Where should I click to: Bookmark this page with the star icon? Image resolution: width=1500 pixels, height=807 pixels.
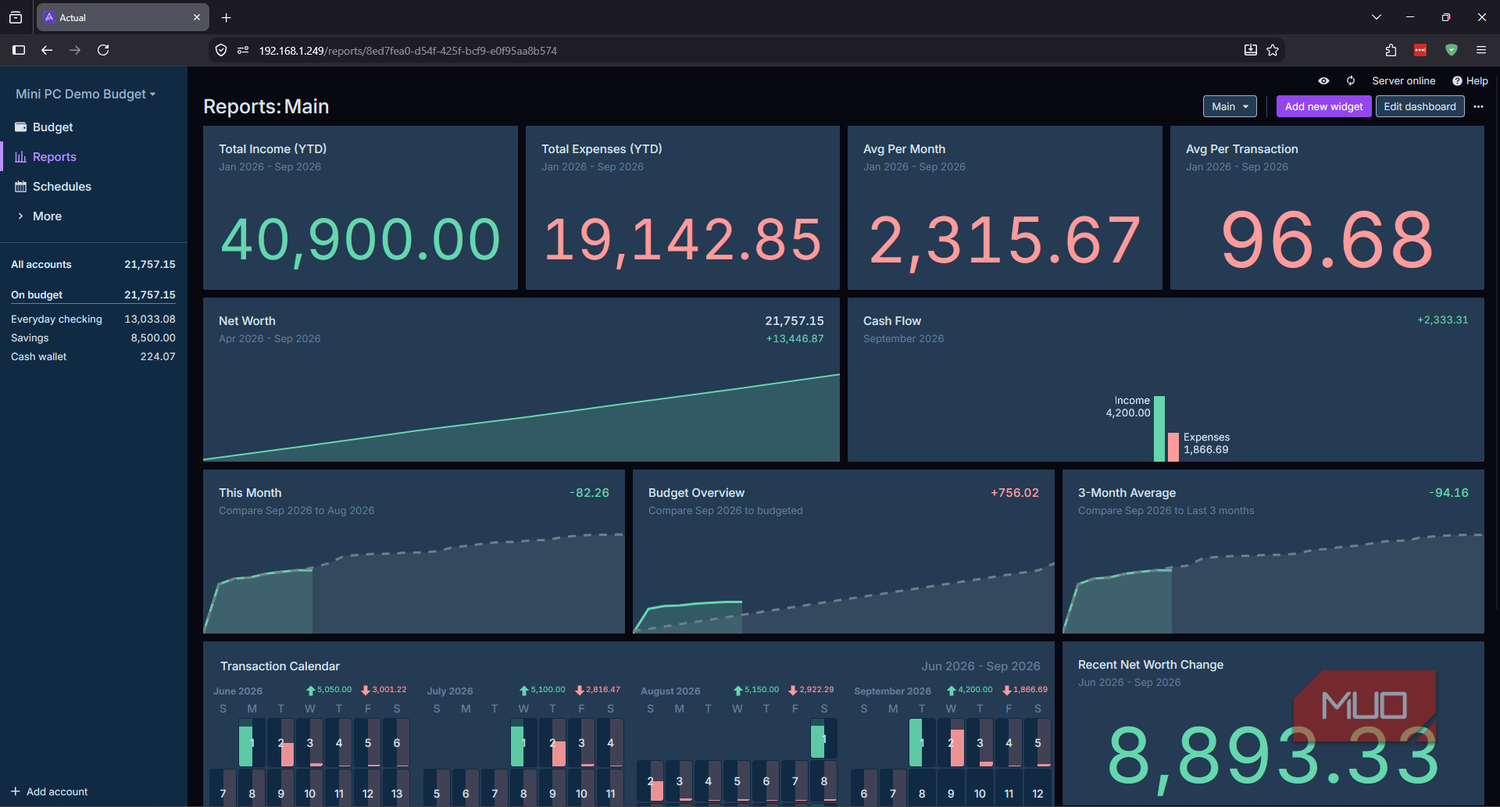click(x=1273, y=50)
